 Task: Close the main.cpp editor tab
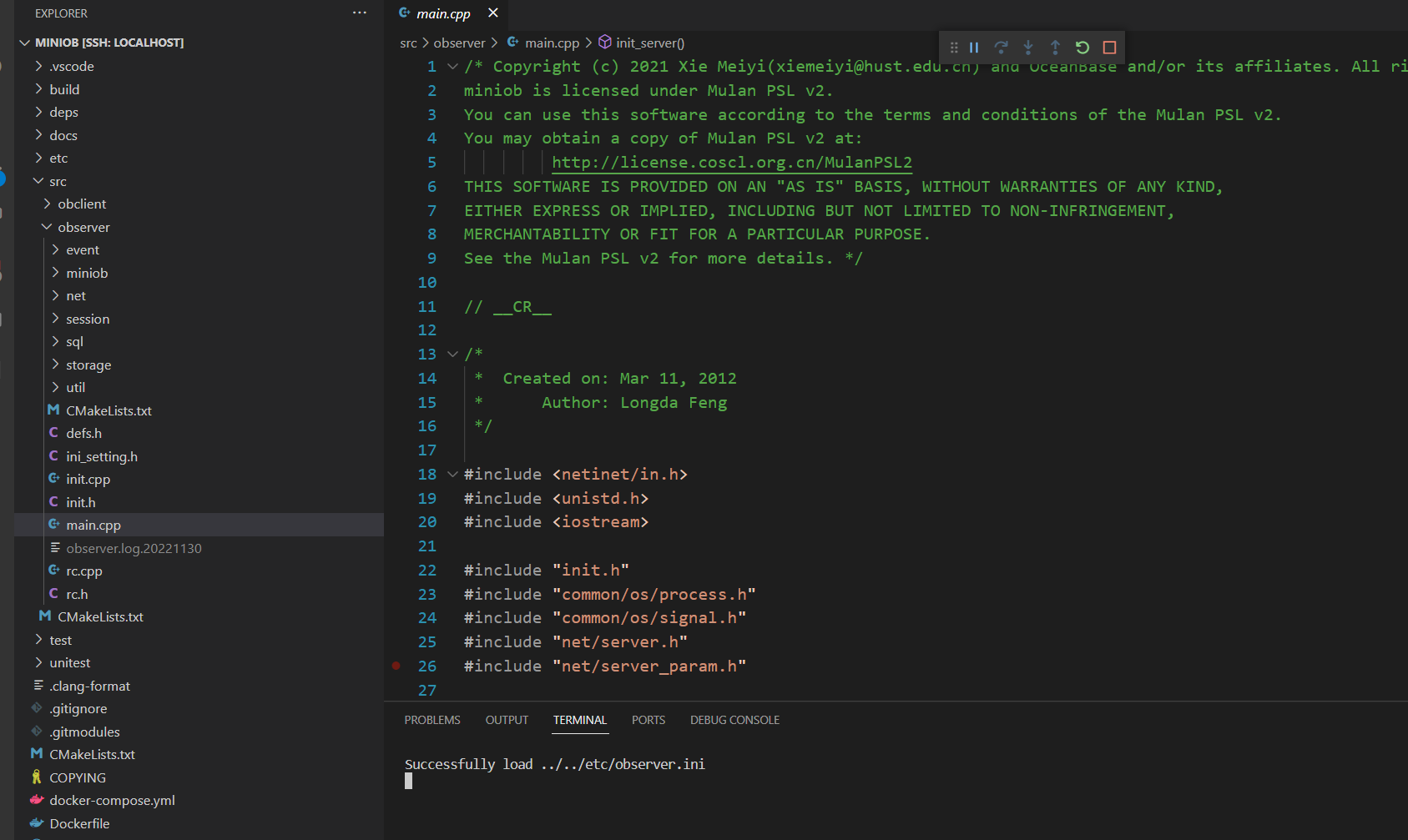pos(493,13)
